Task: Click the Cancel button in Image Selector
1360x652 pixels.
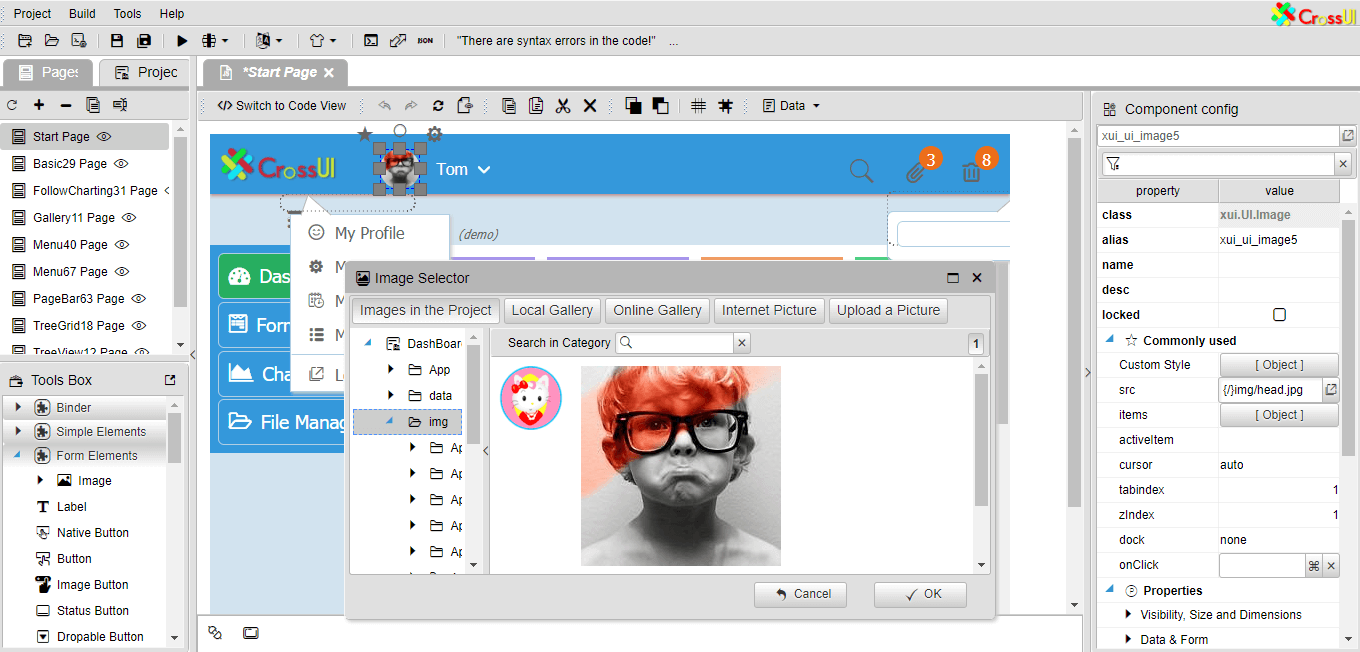Action: [800, 594]
